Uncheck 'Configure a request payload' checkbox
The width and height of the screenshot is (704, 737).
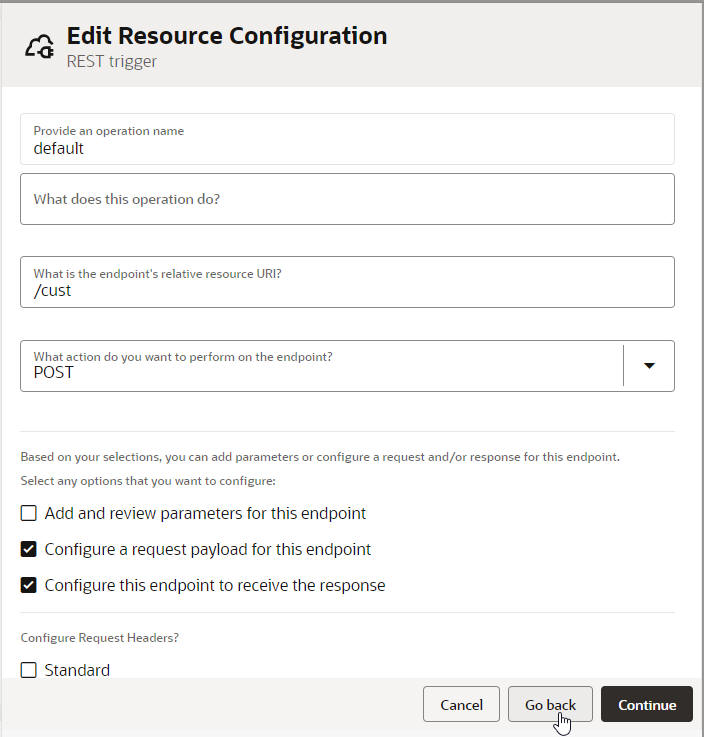point(29,549)
